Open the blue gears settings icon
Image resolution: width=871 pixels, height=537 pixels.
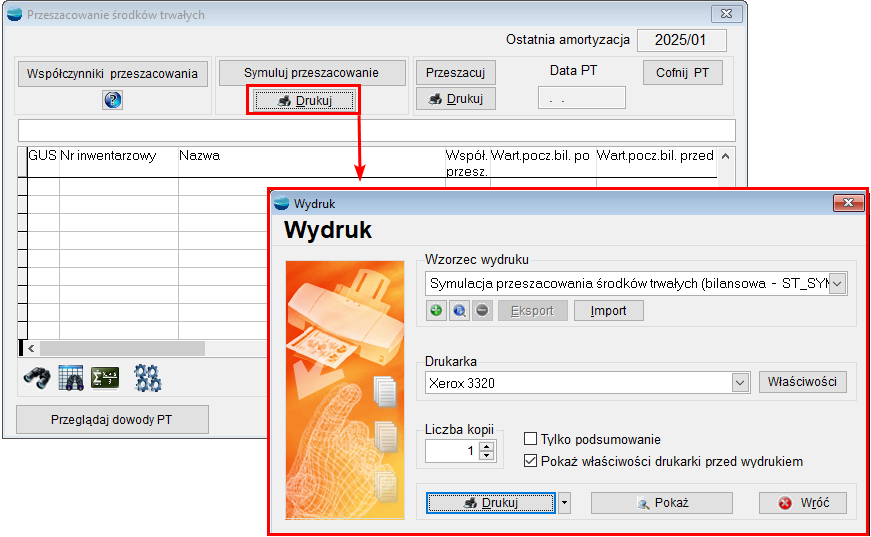click(x=148, y=378)
